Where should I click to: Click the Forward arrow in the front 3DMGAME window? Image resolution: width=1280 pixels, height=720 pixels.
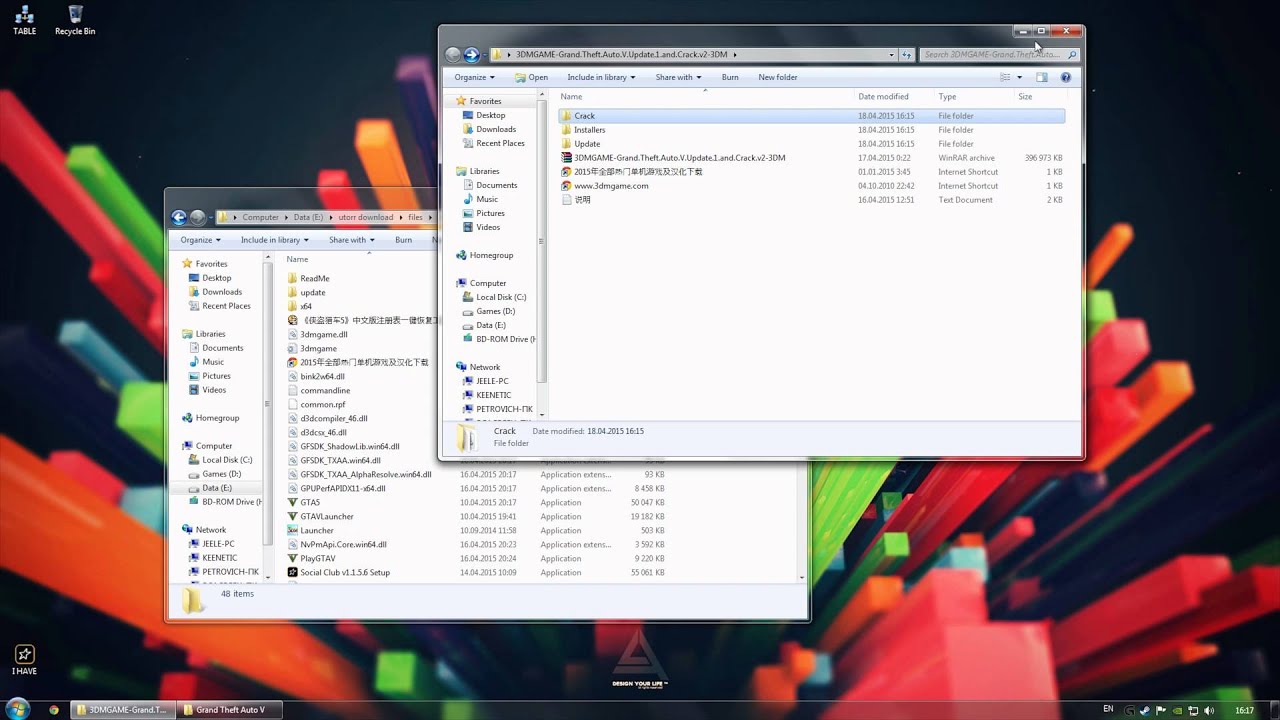point(472,55)
